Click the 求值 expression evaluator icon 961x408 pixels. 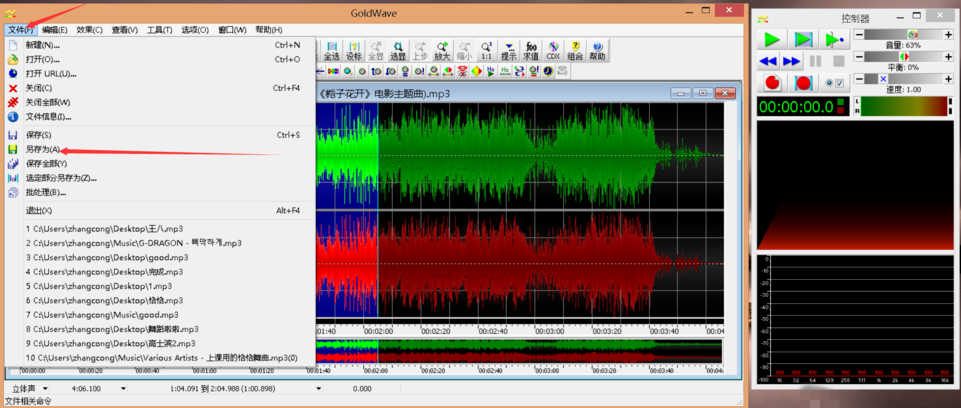pyautogui.click(x=530, y=51)
